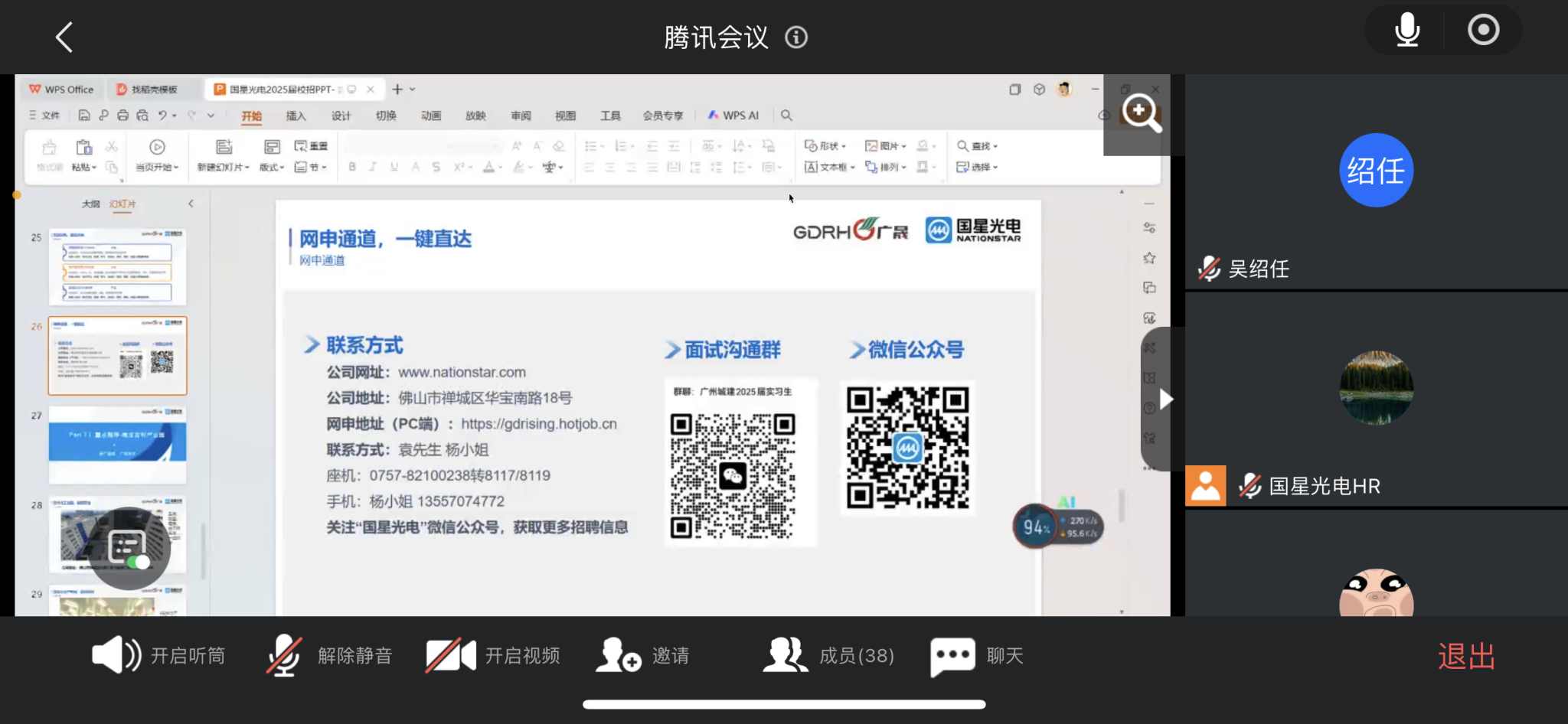
Task: Expand the participant panel with the white arrow handle
Action: click(x=1165, y=400)
